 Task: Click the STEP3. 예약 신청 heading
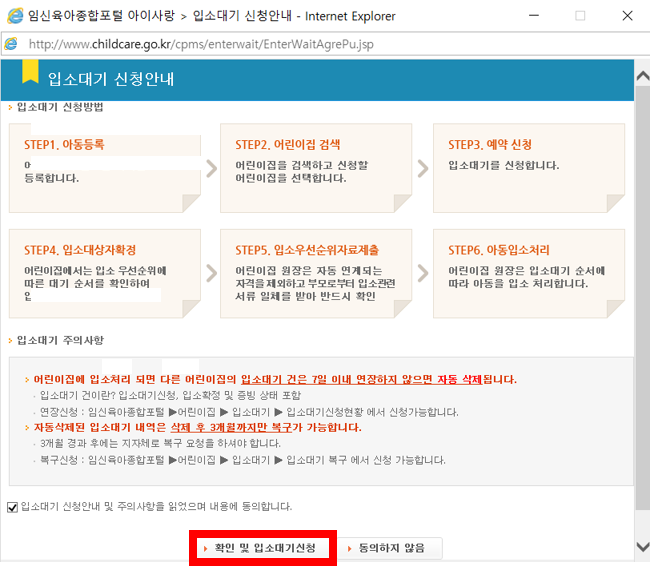click(x=490, y=145)
